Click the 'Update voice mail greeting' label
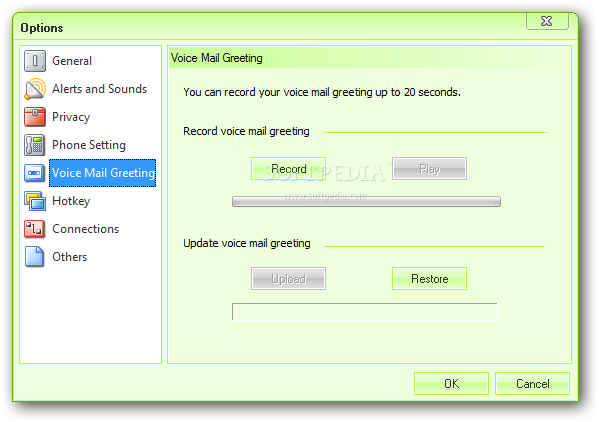This screenshot has height=422, width=599. 247,243
